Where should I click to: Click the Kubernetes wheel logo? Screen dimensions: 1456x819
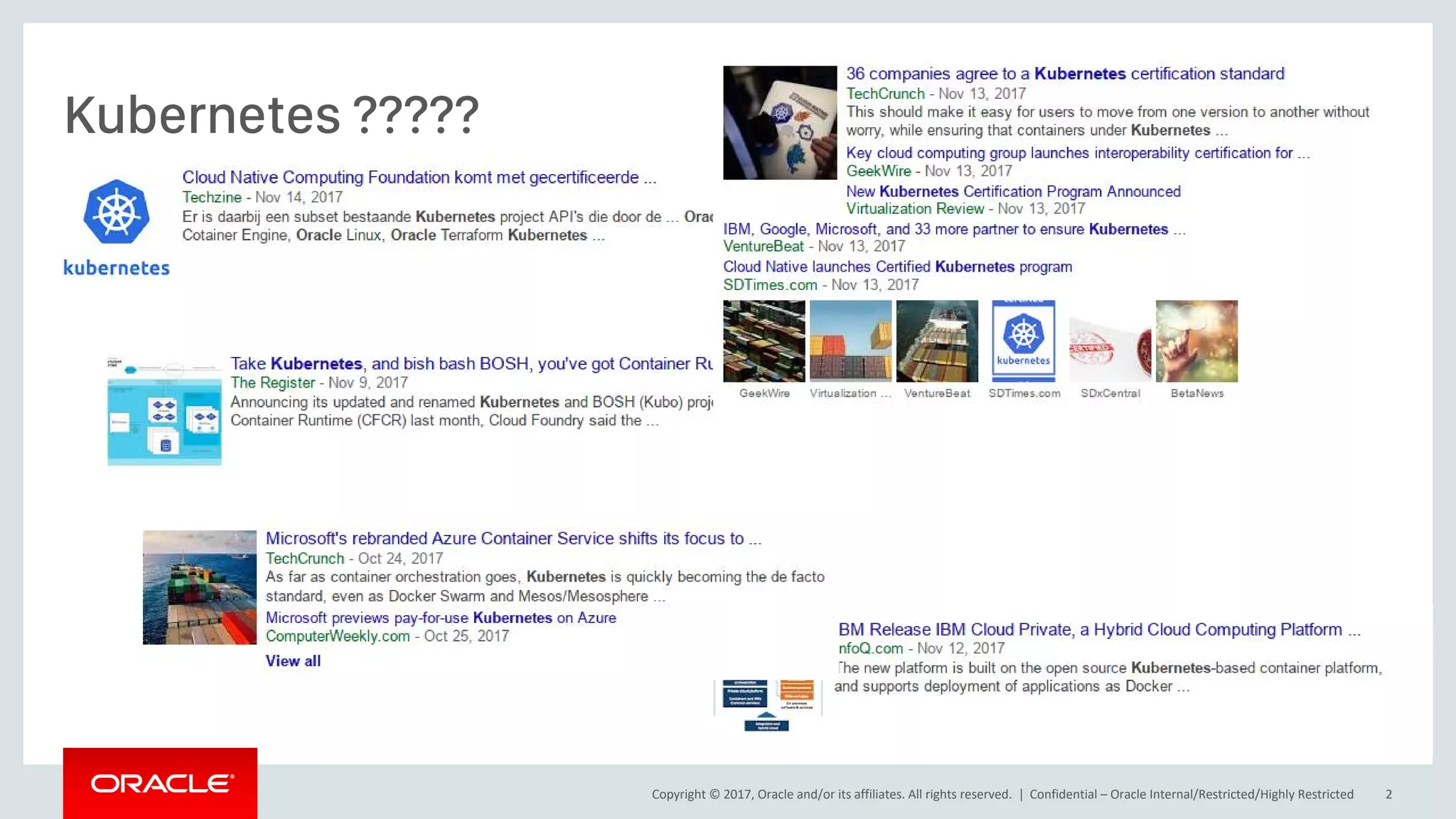click(116, 212)
